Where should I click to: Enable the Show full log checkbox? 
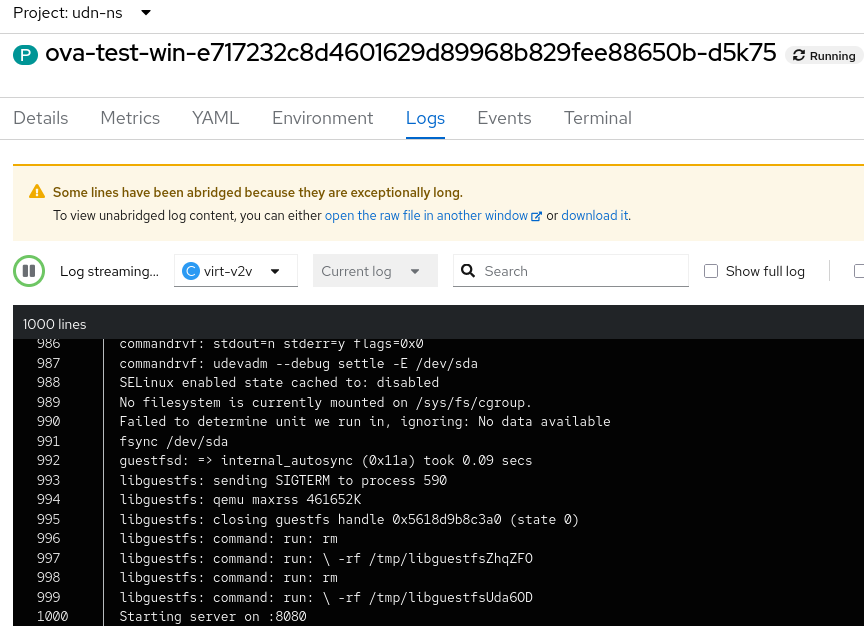[x=711, y=271]
